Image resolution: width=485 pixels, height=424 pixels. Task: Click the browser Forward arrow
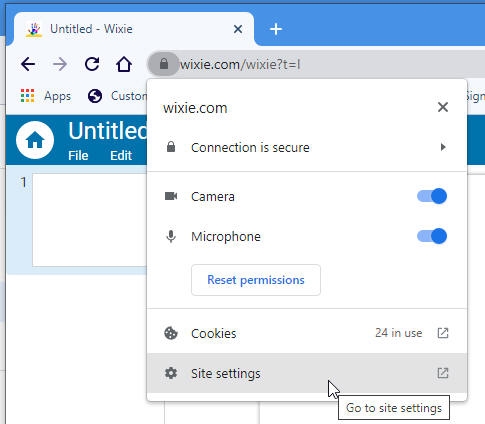click(60, 64)
